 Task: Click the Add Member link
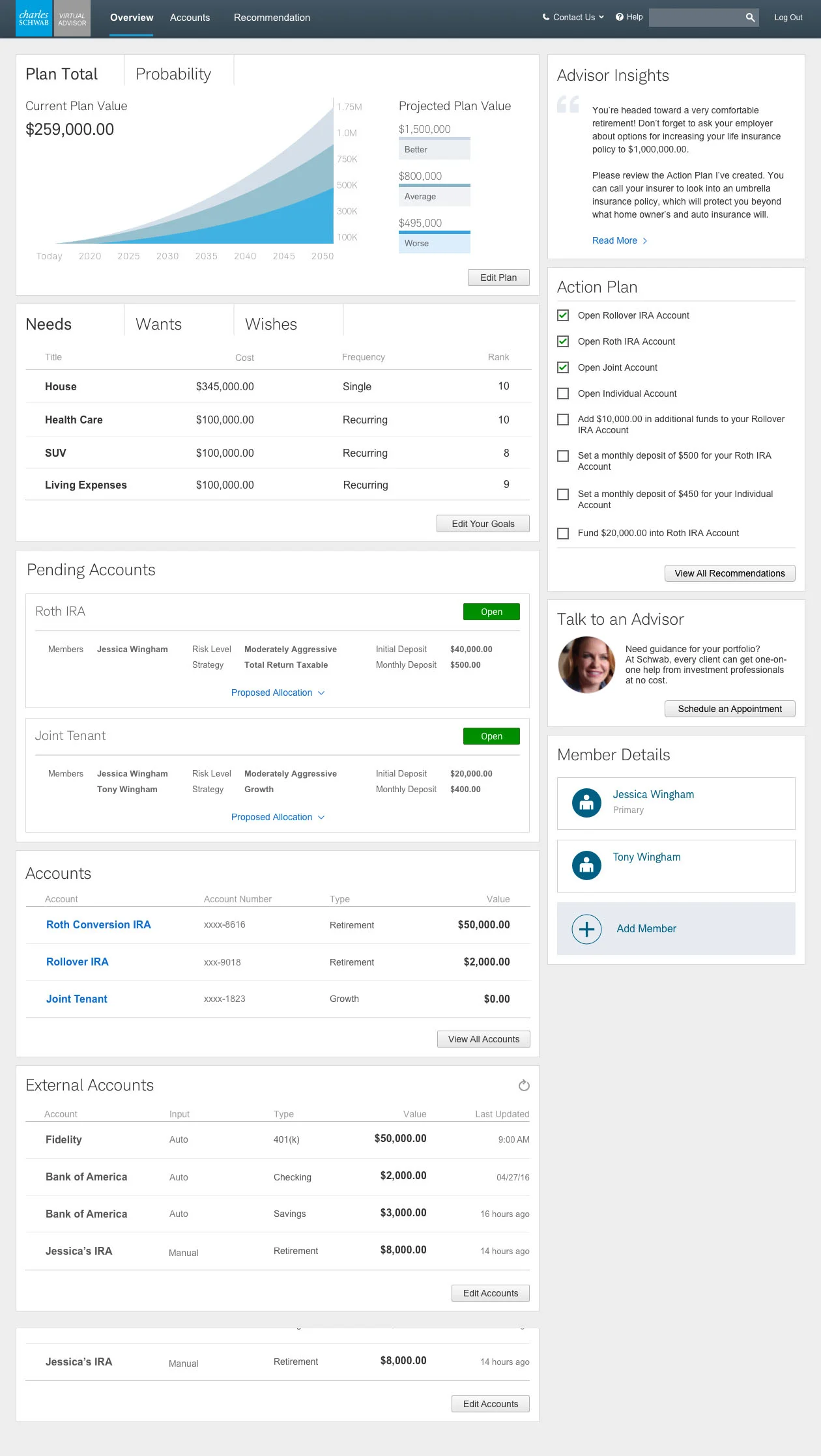click(646, 928)
